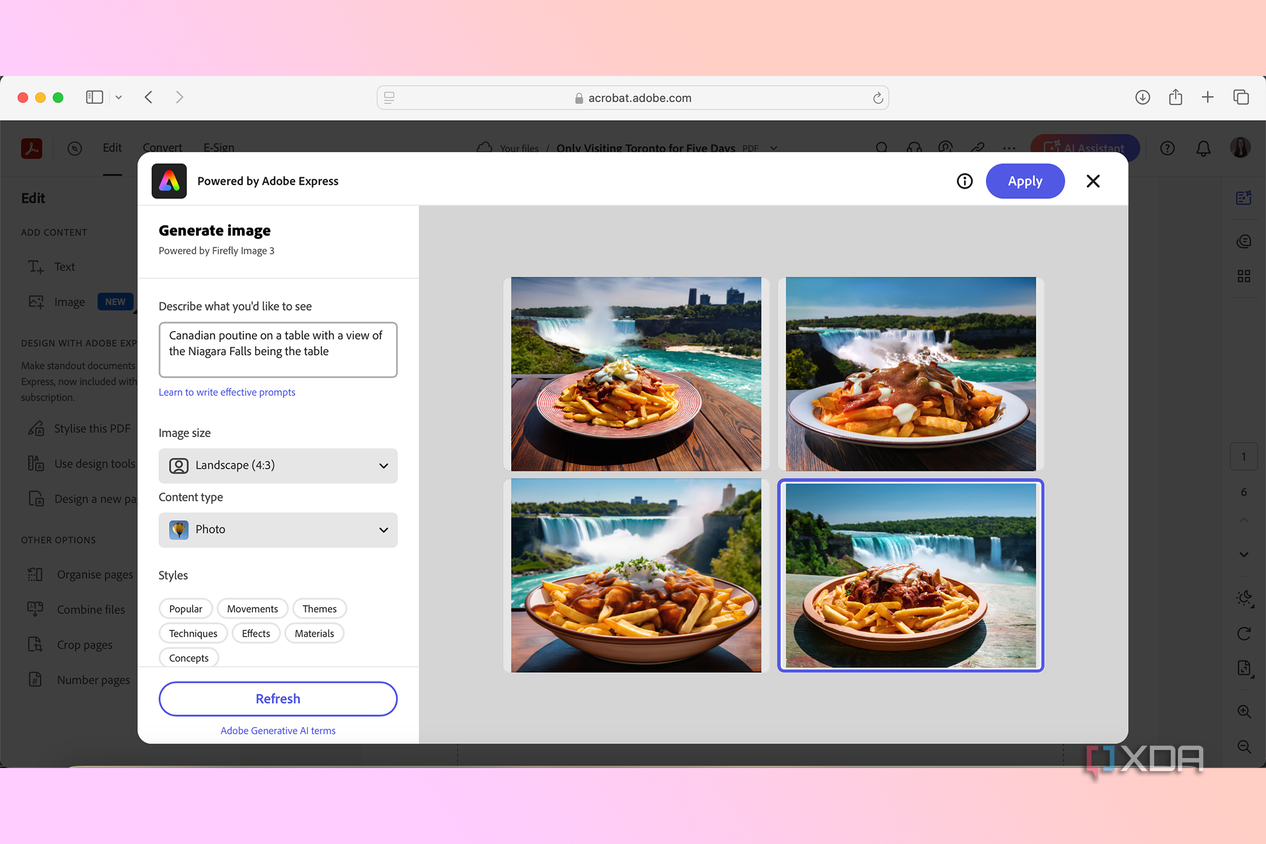Show Safari tab overview icon
1266x844 pixels.
[x=1241, y=97]
